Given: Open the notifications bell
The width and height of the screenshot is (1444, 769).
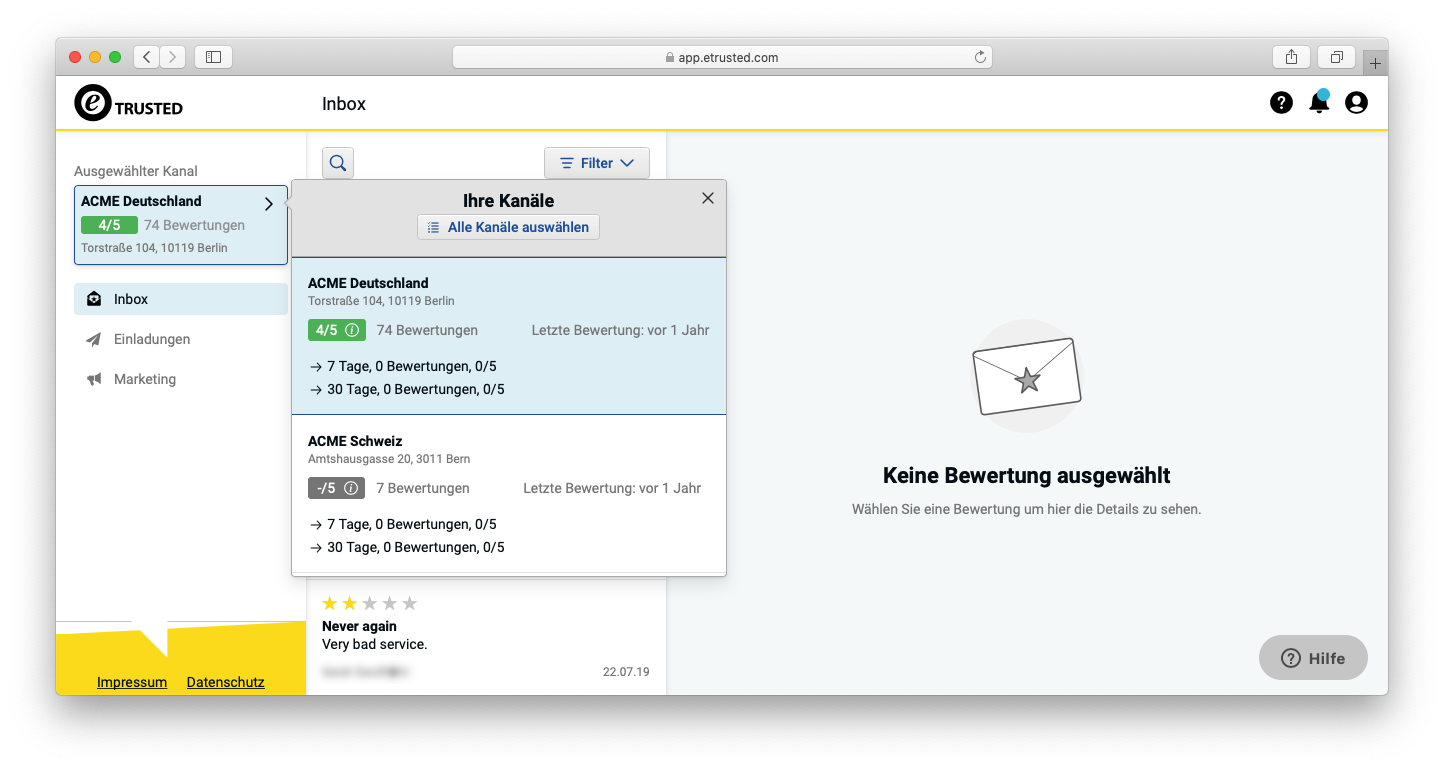Looking at the screenshot, I should click(x=1319, y=102).
